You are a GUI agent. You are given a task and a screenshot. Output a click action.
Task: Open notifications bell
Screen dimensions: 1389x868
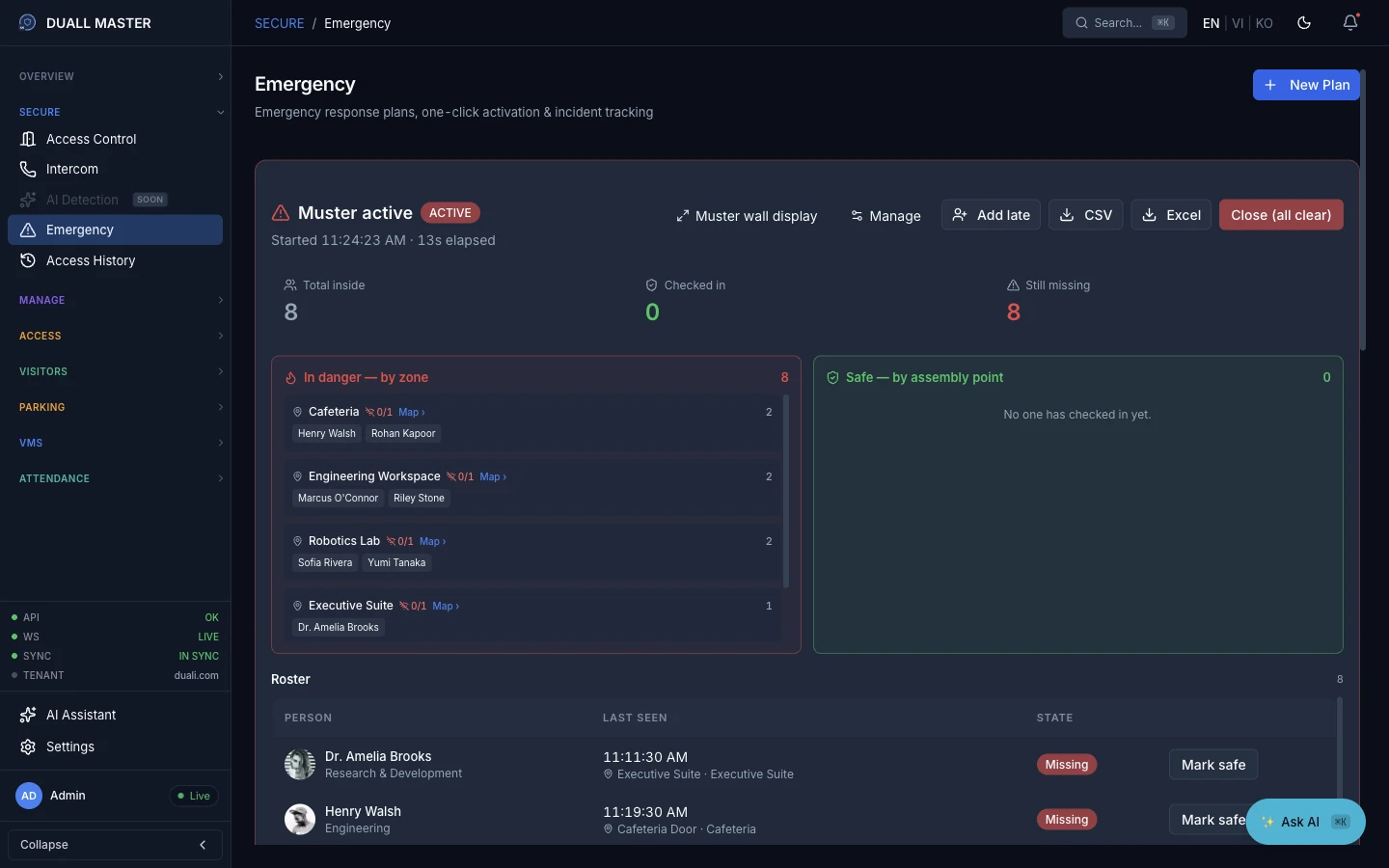(x=1350, y=23)
